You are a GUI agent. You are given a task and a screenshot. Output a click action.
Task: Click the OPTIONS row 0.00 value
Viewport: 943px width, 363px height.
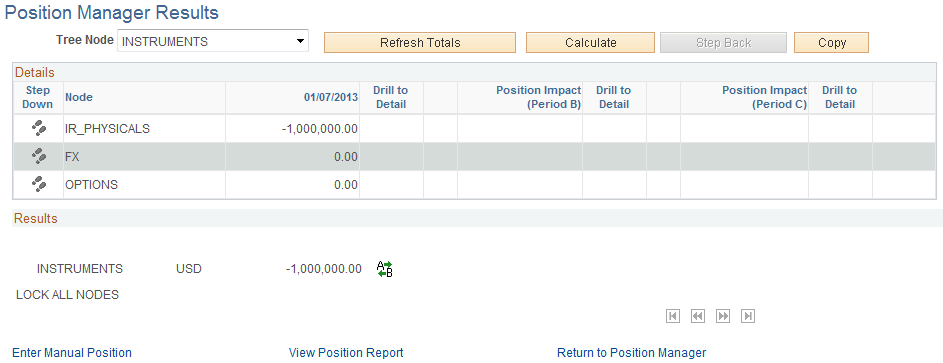click(346, 185)
